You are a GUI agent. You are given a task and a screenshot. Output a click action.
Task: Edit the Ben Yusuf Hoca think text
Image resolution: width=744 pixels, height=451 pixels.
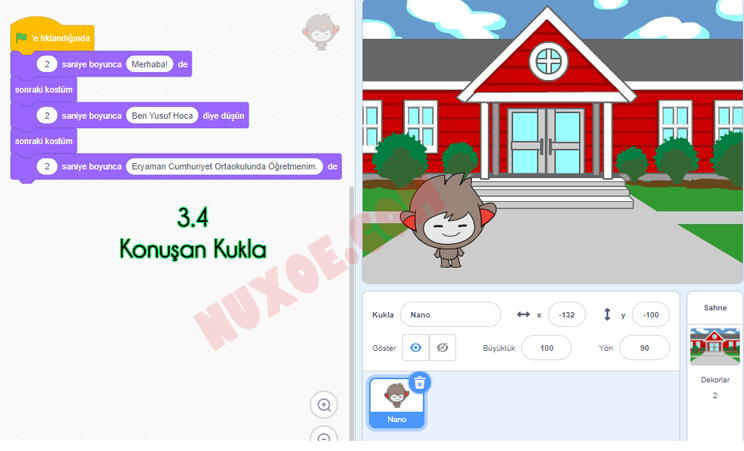pyautogui.click(x=162, y=115)
